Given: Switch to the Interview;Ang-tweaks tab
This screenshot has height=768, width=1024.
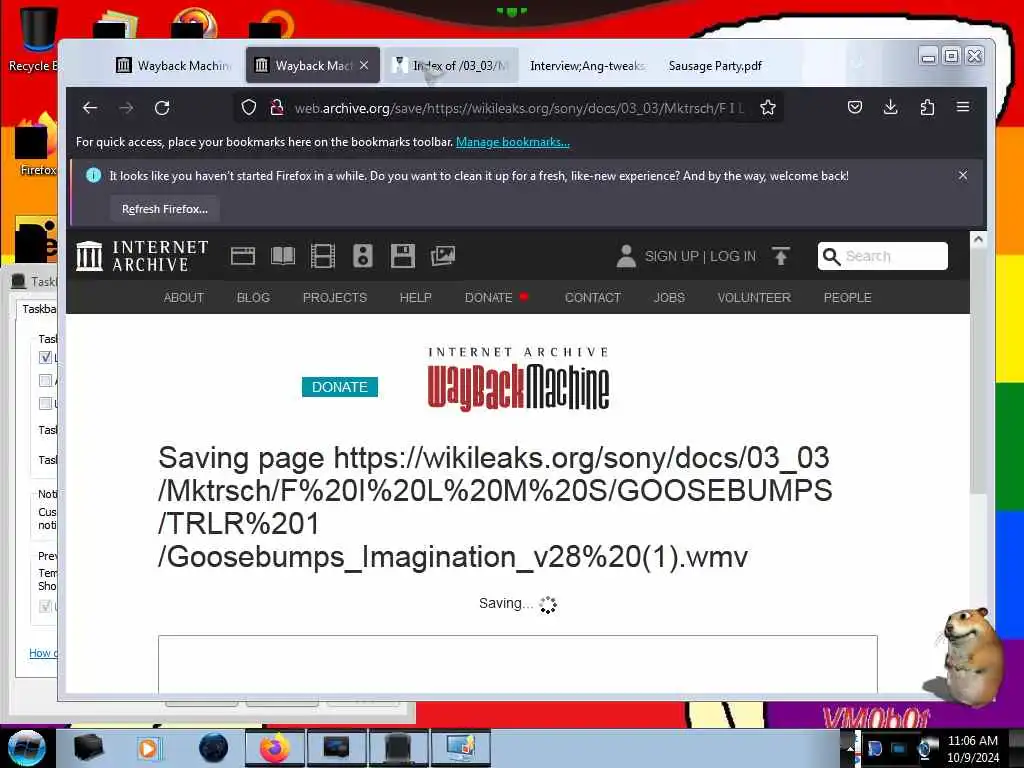Looking at the screenshot, I should coord(586,65).
